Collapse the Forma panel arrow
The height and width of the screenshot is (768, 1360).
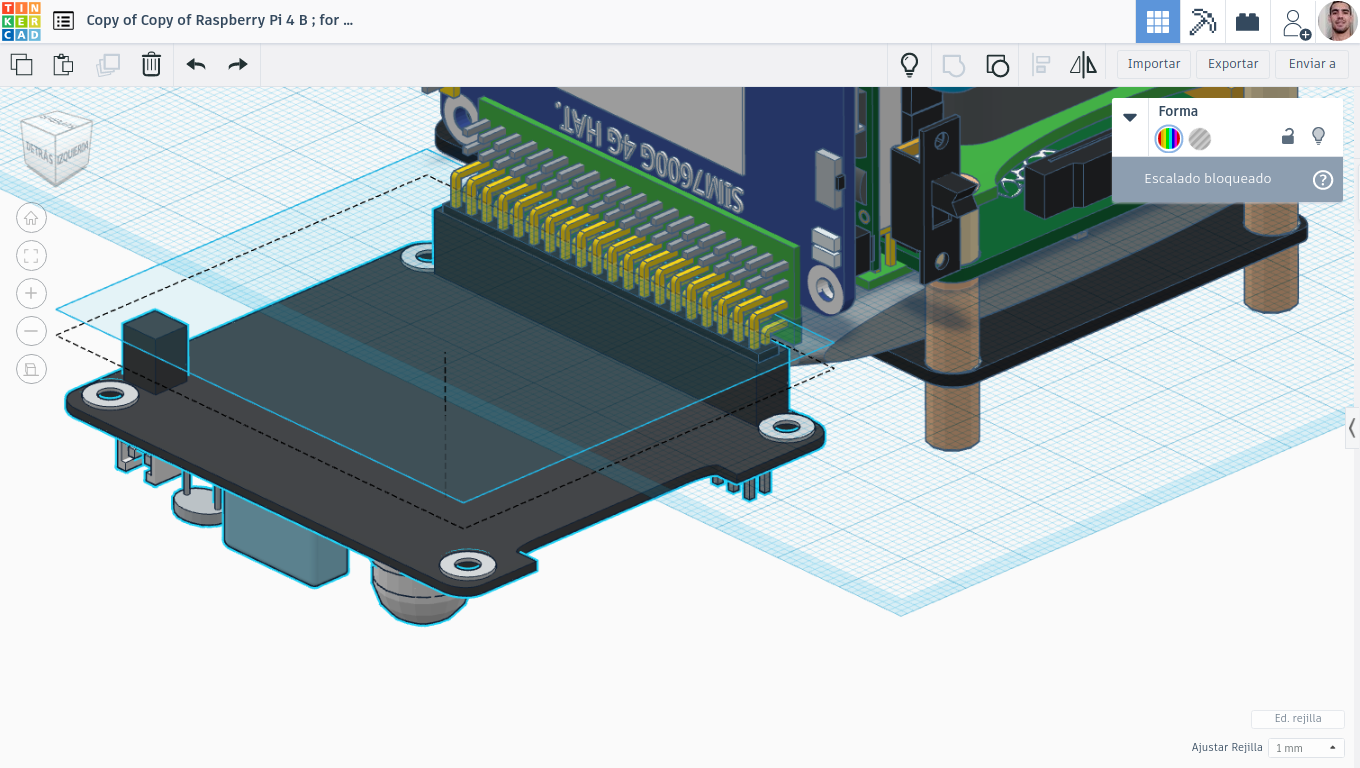1130,117
